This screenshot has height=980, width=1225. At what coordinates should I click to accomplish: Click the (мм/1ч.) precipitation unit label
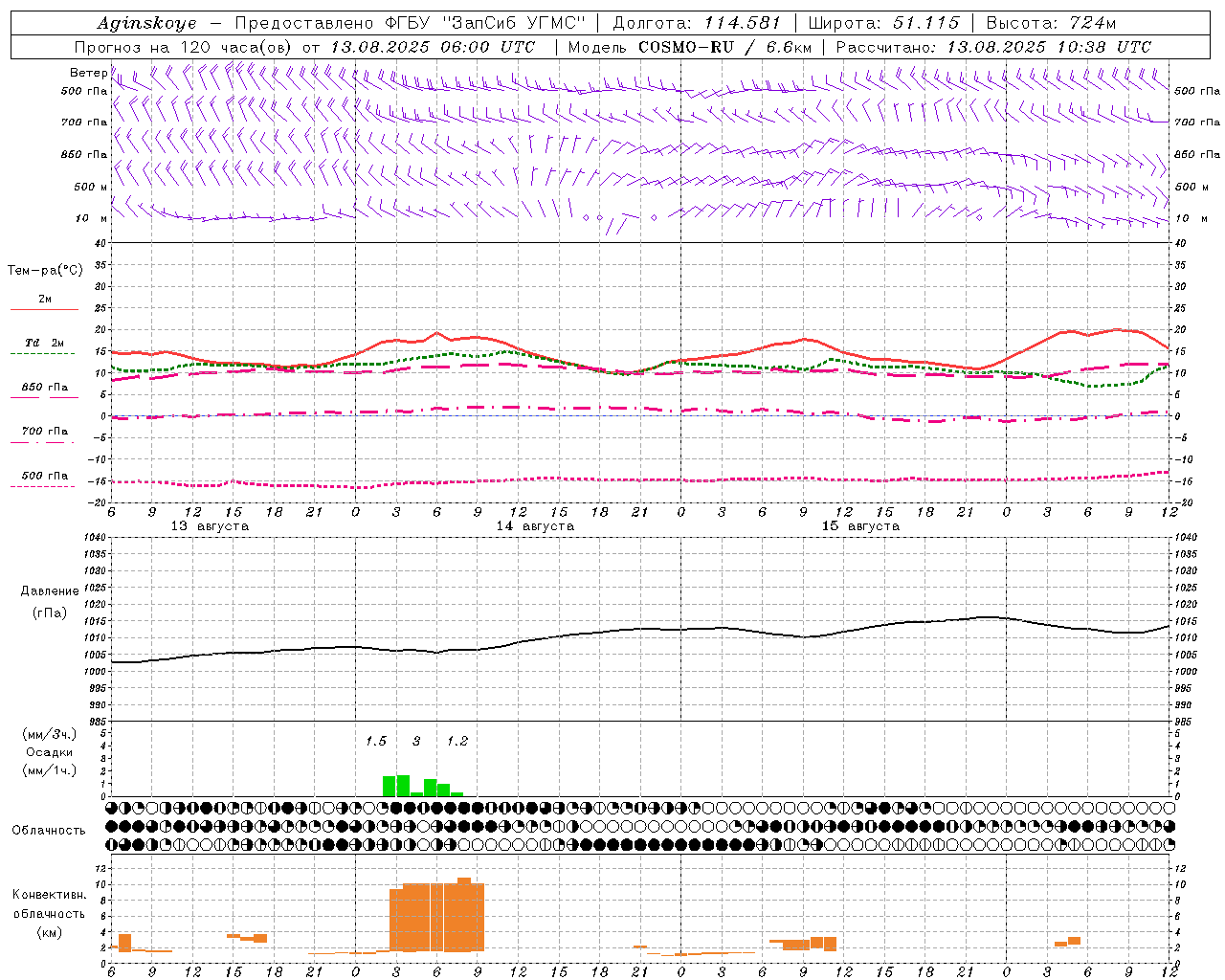pyautogui.click(x=50, y=770)
